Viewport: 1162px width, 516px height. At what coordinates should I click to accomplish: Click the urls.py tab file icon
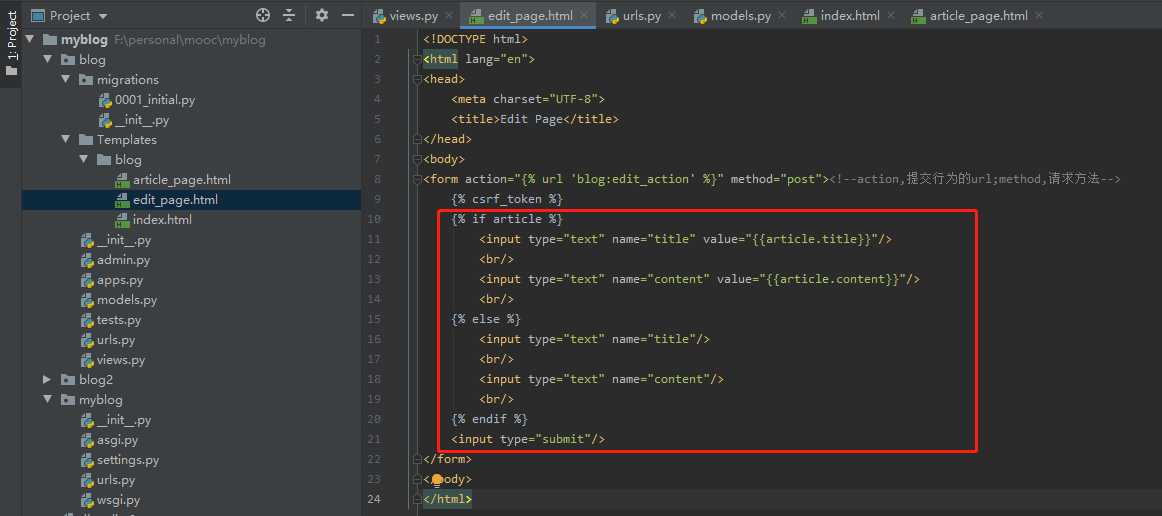(612, 16)
